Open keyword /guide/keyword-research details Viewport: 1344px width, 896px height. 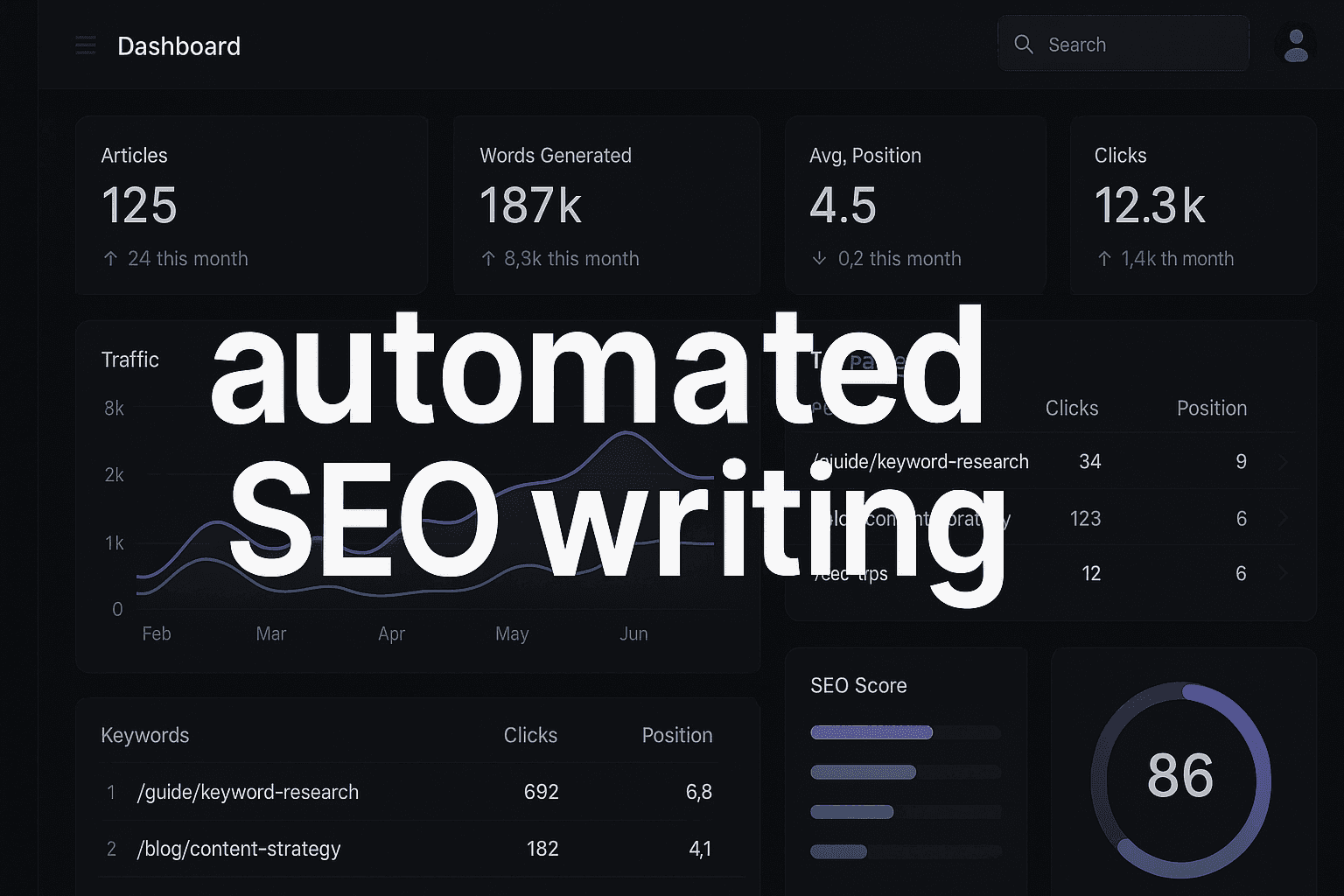point(248,792)
